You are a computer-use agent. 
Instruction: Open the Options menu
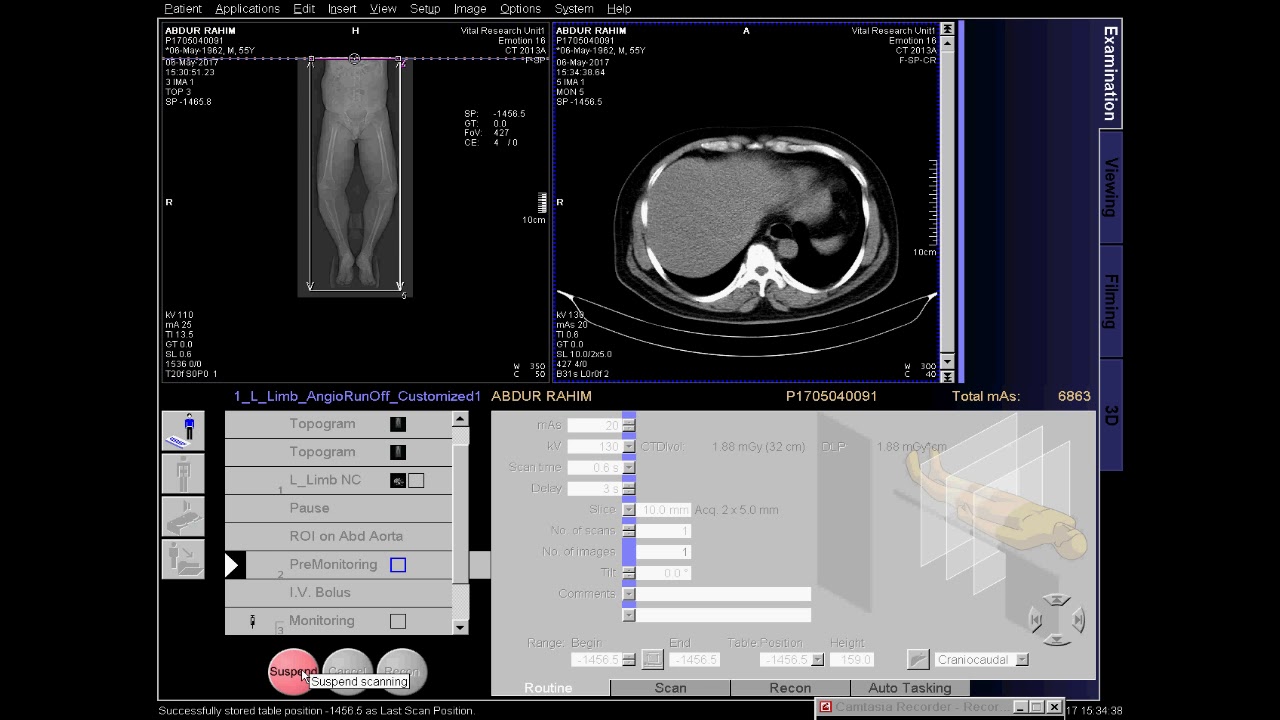click(x=520, y=9)
